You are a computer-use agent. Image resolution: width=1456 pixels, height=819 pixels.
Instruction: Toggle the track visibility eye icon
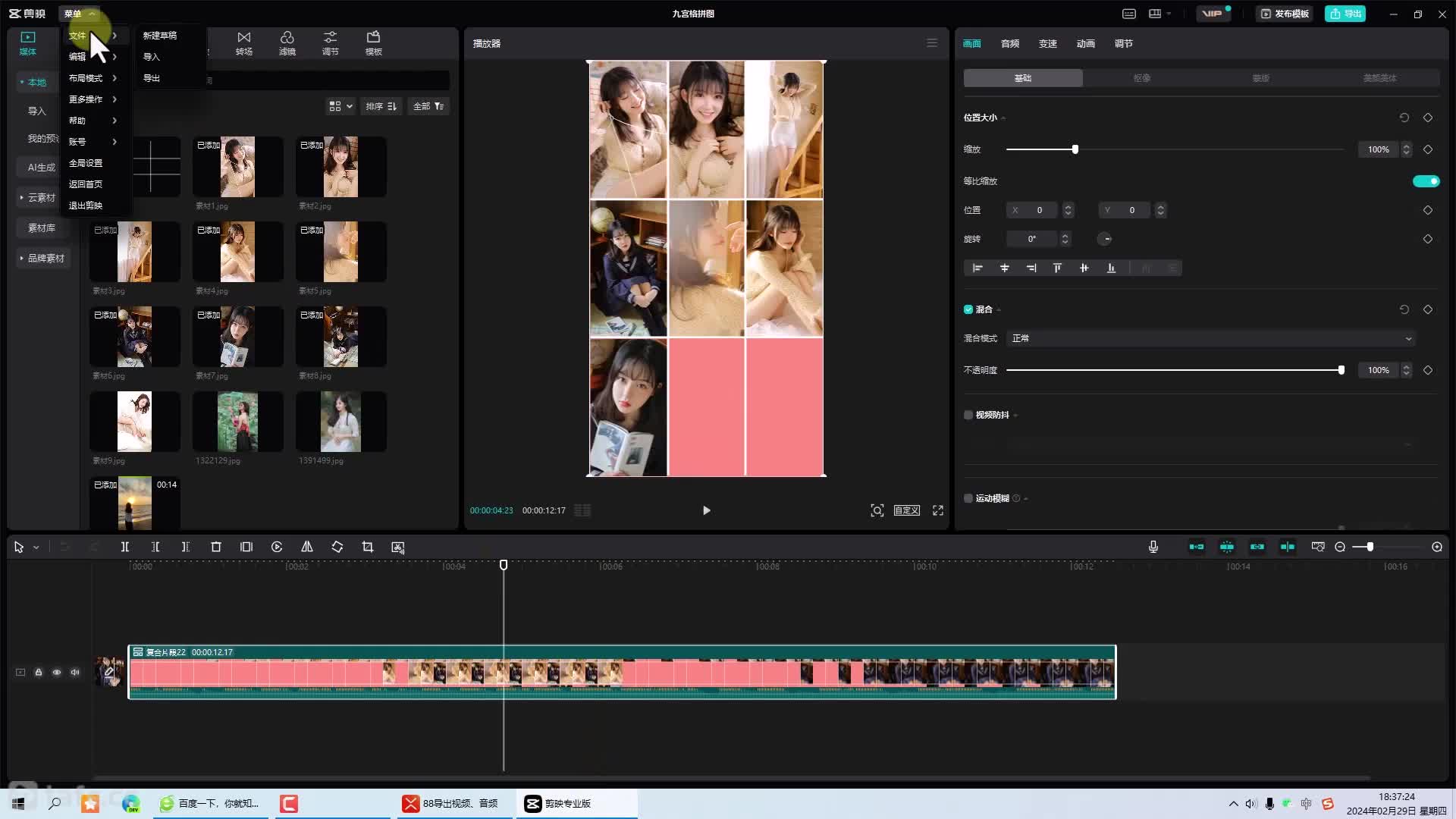point(57,672)
